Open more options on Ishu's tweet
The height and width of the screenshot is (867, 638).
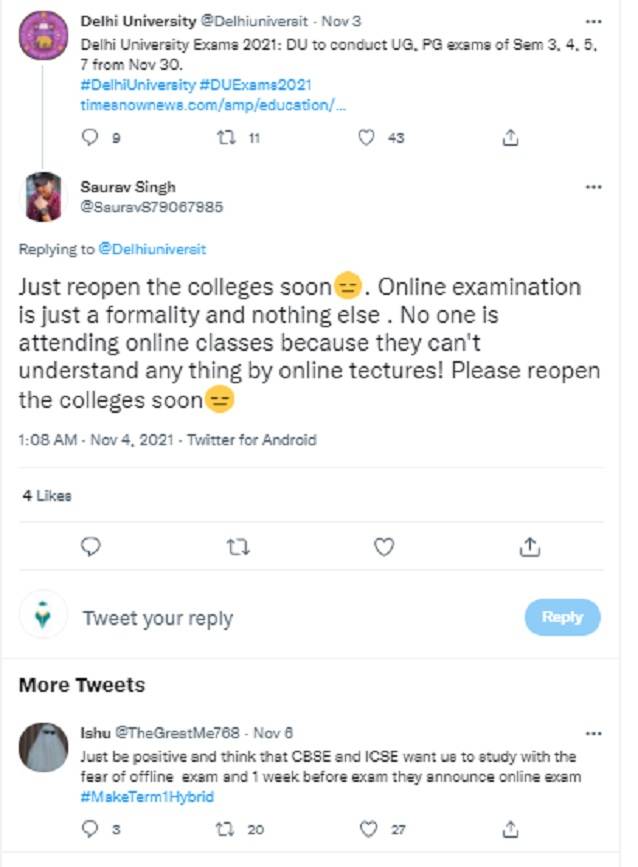click(593, 732)
